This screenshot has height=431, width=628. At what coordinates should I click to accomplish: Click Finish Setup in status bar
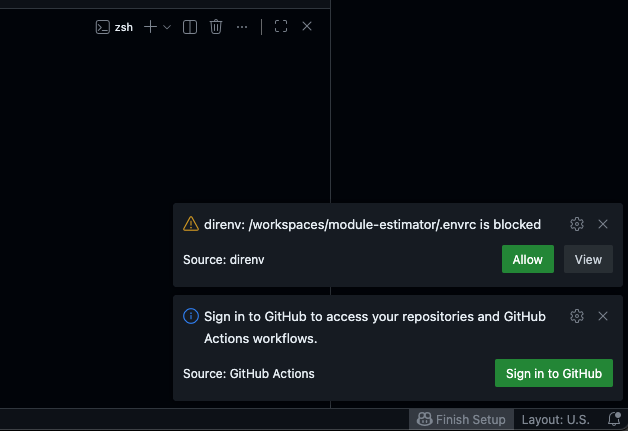[x=462, y=420]
